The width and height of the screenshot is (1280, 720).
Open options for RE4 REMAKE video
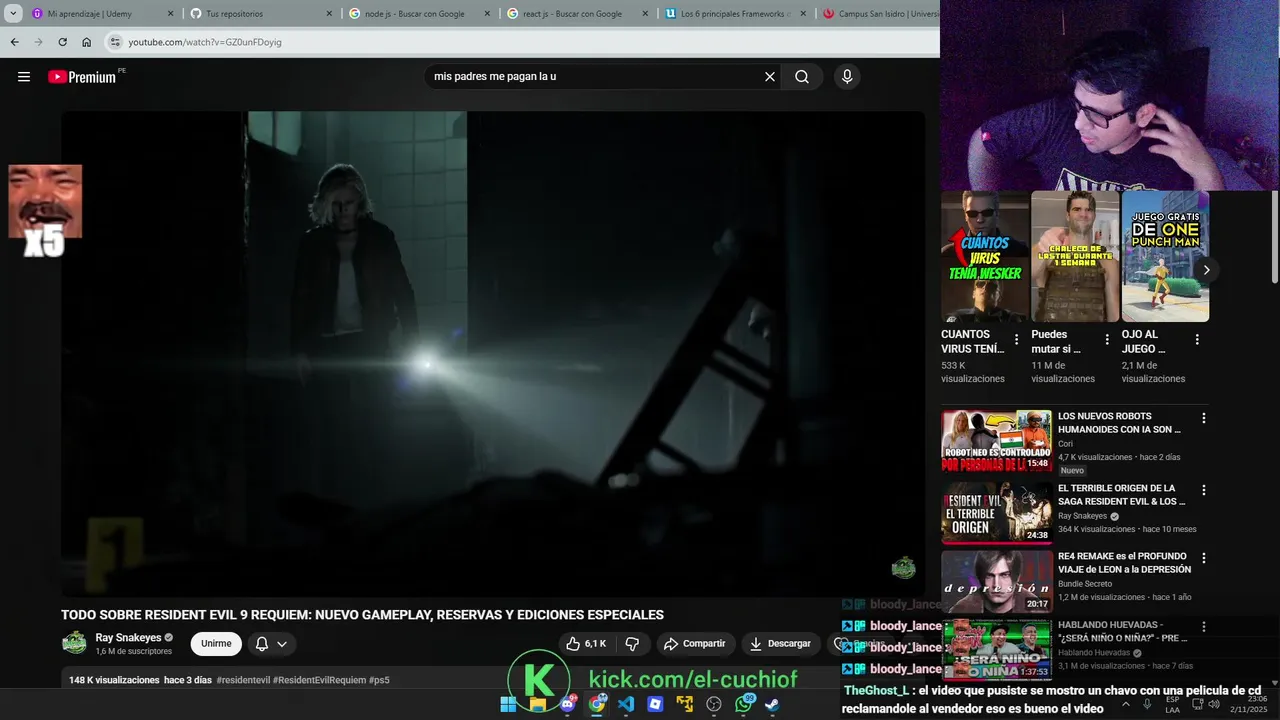[x=1203, y=558]
